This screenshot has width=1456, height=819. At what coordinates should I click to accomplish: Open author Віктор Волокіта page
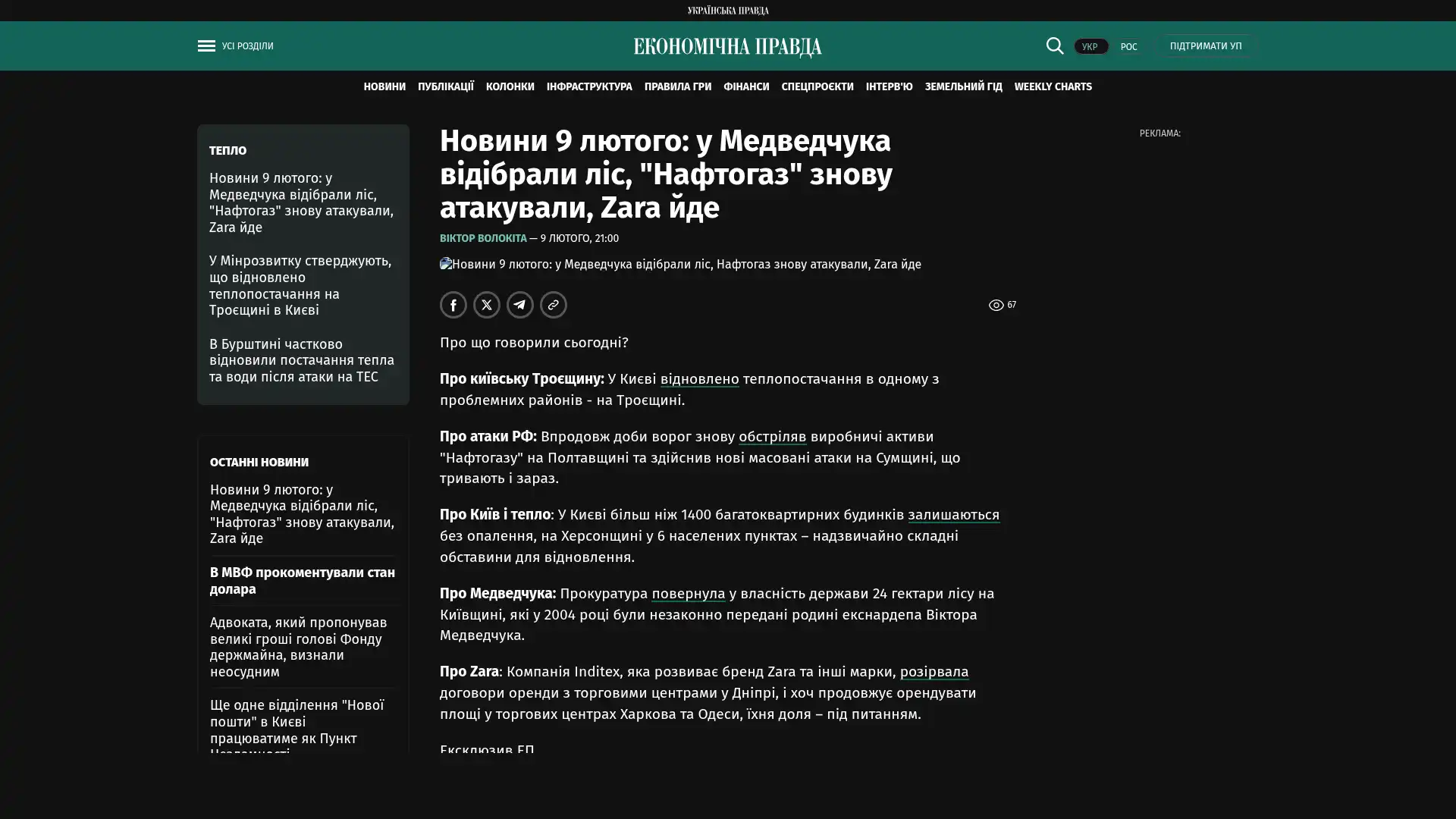point(483,238)
